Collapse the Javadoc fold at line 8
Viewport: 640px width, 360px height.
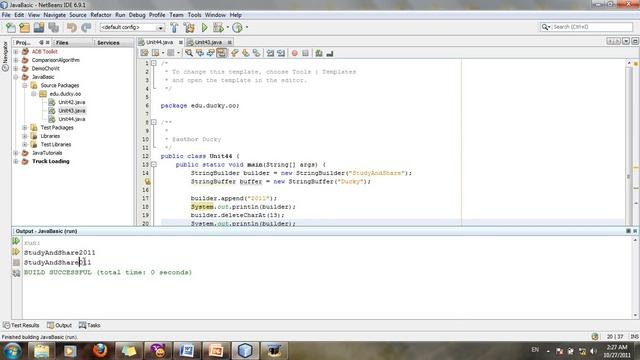(154, 122)
